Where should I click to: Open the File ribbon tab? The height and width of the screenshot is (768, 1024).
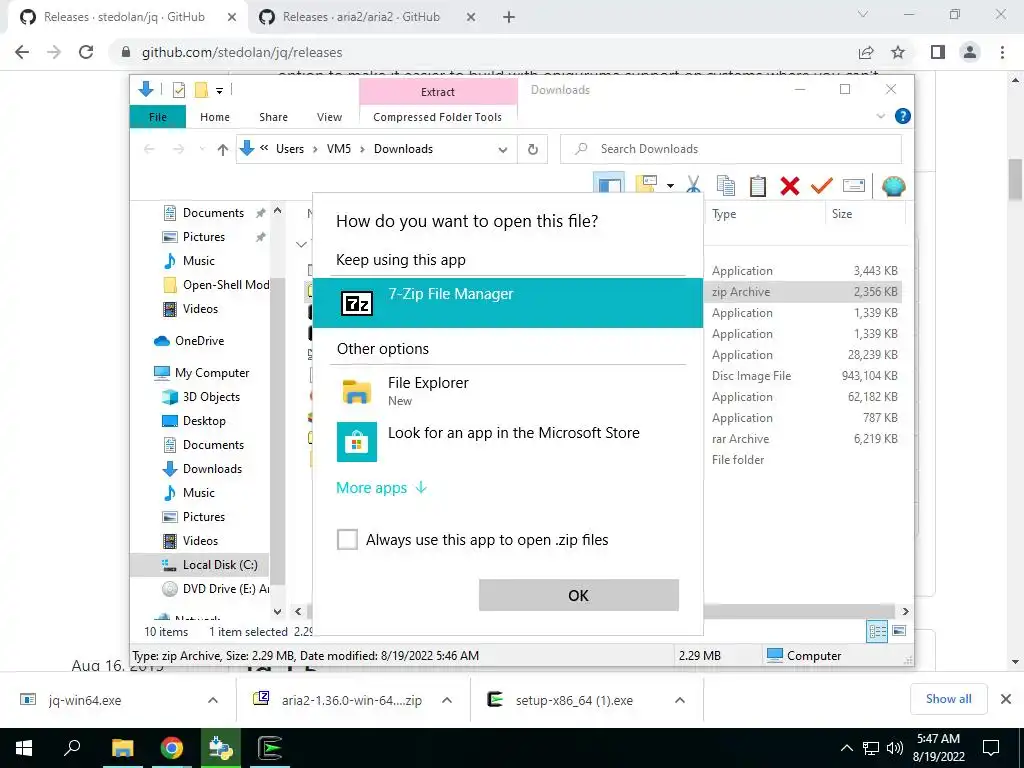pos(157,117)
